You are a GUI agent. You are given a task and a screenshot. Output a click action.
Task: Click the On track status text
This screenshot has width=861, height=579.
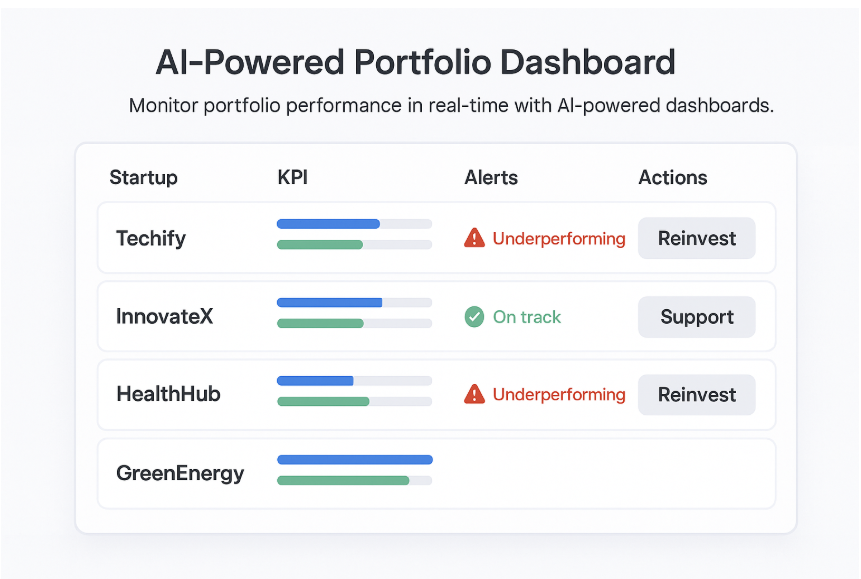click(x=527, y=317)
